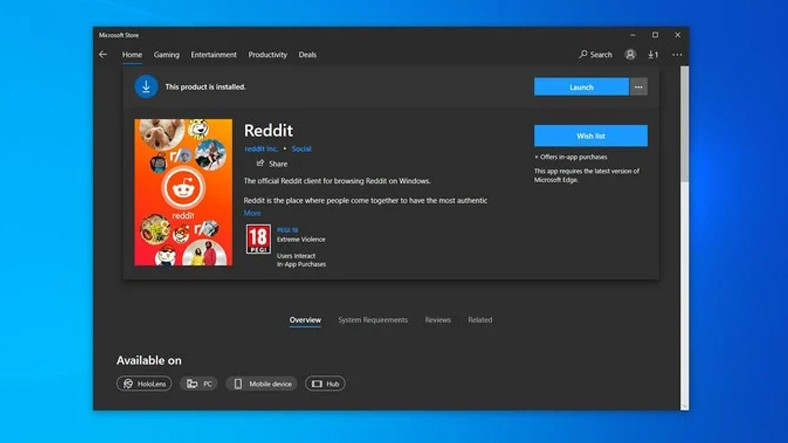Image resolution: width=788 pixels, height=443 pixels.
Task: Open the Social category link
Action: [x=302, y=149]
